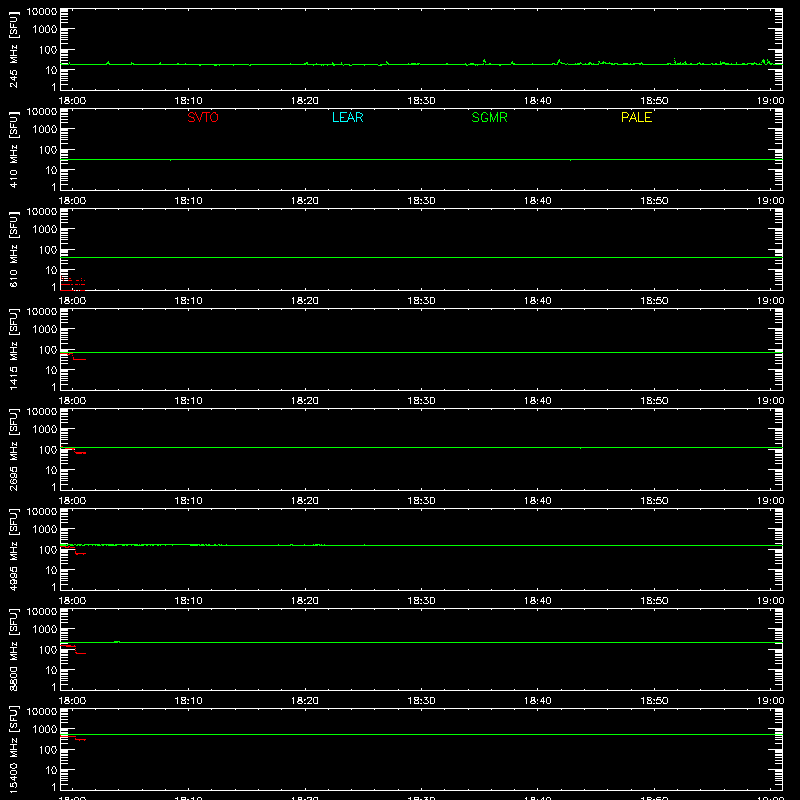Screen dimensions: 800x800
Task: Select the 1415 MHz [SFU] axis title
Action: tap(14, 349)
